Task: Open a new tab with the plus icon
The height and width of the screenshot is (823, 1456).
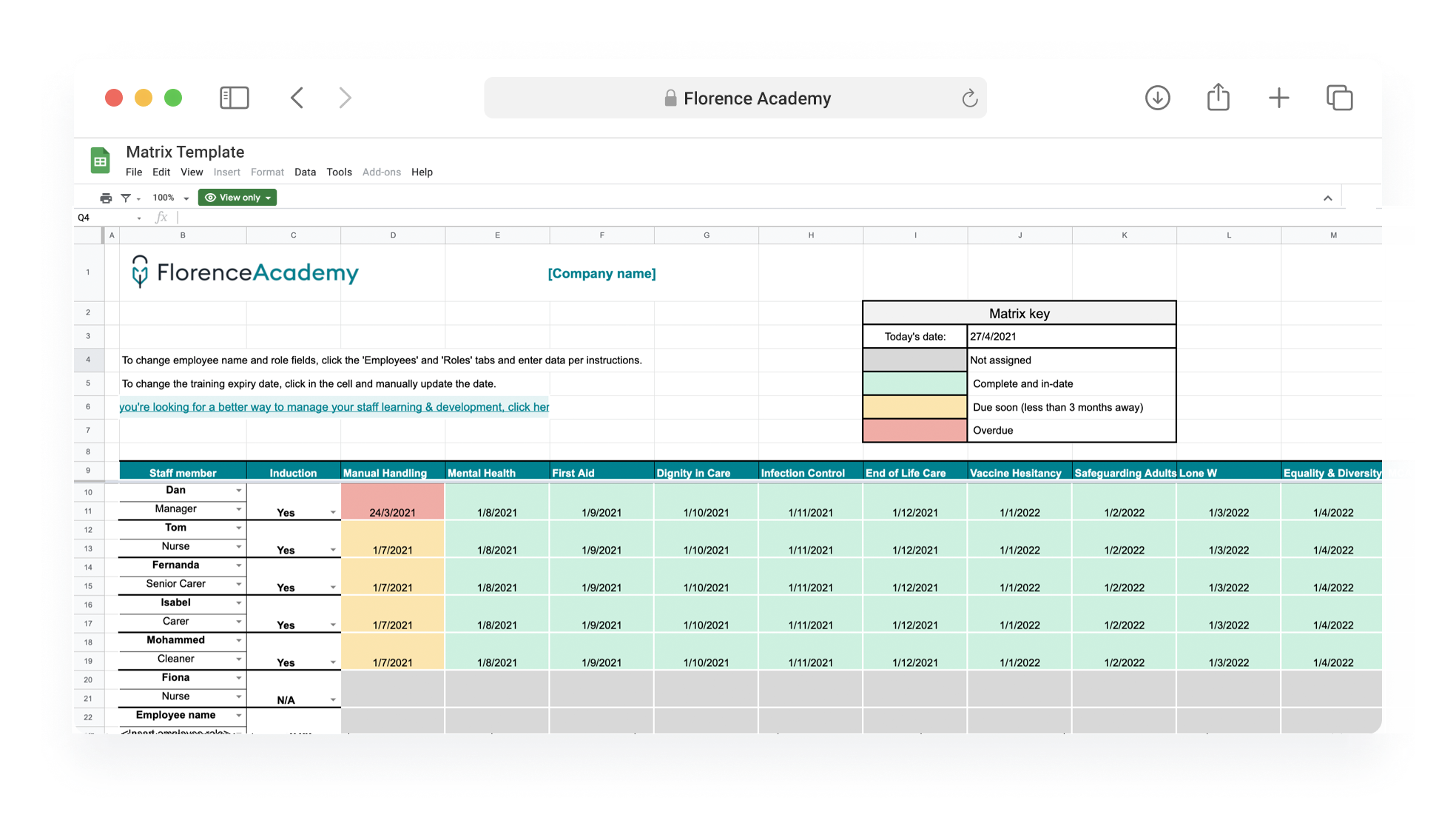Action: (1278, 97)
